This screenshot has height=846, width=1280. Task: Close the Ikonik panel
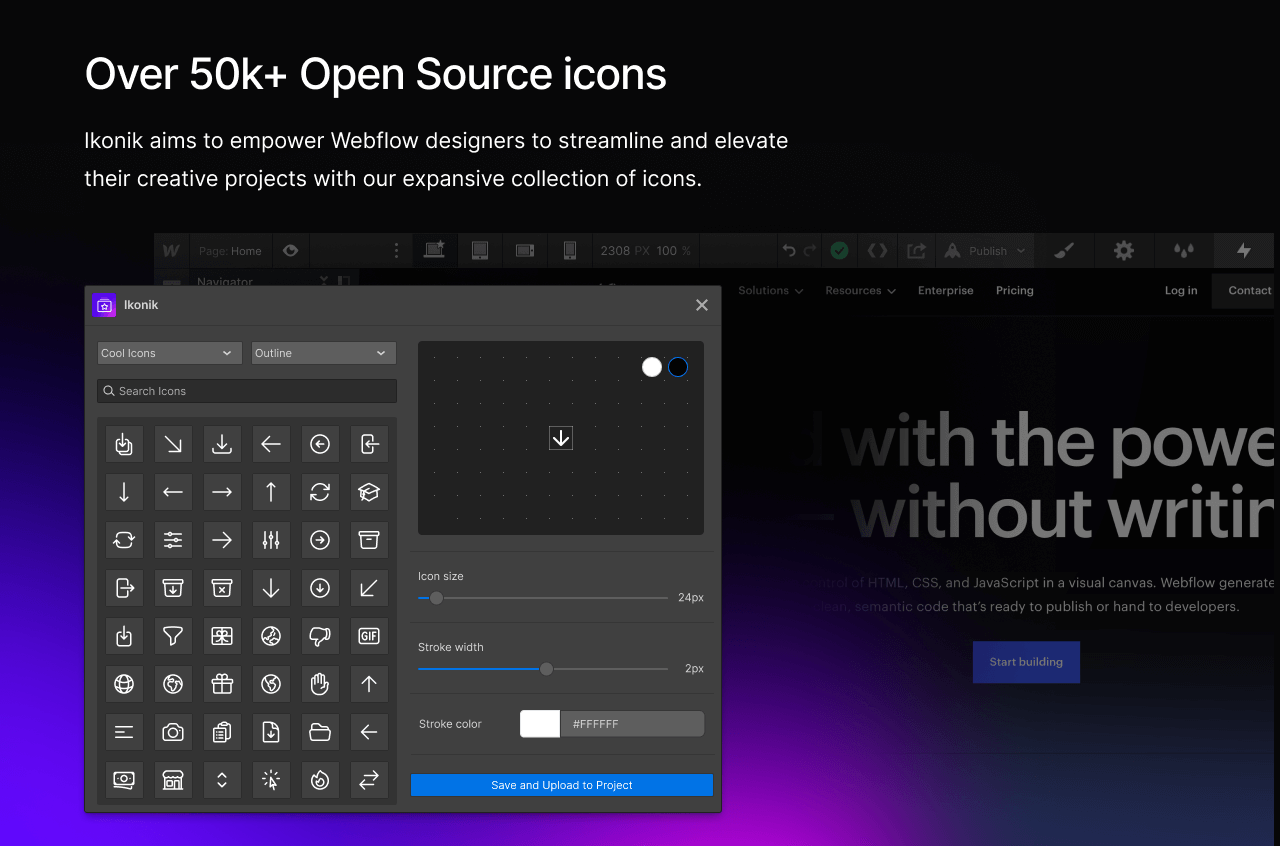[x=702, y=305]
